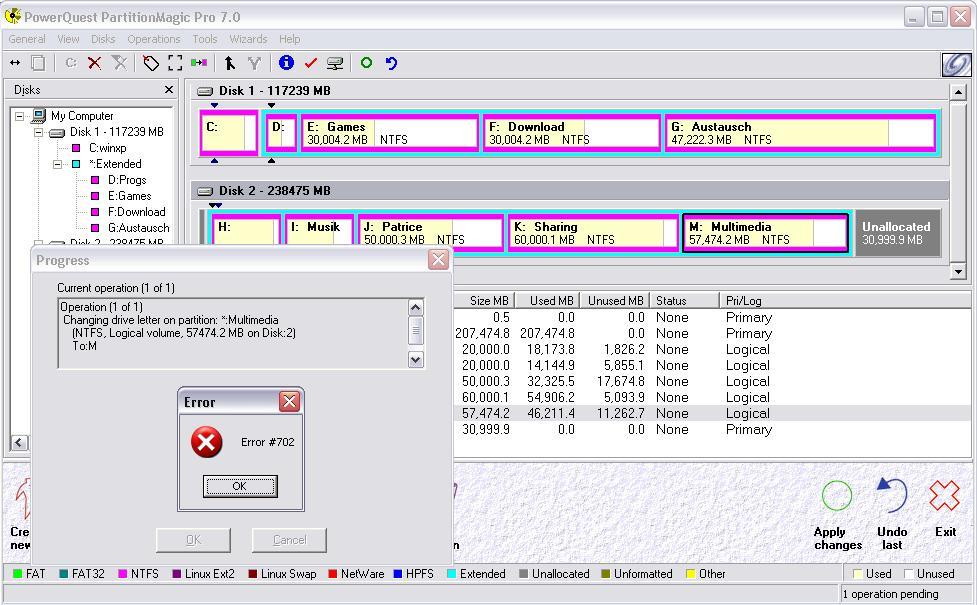Screen dimensions: 977x605
Task: Close the Disks side panel with its X
Action: [x=169, y=90]
